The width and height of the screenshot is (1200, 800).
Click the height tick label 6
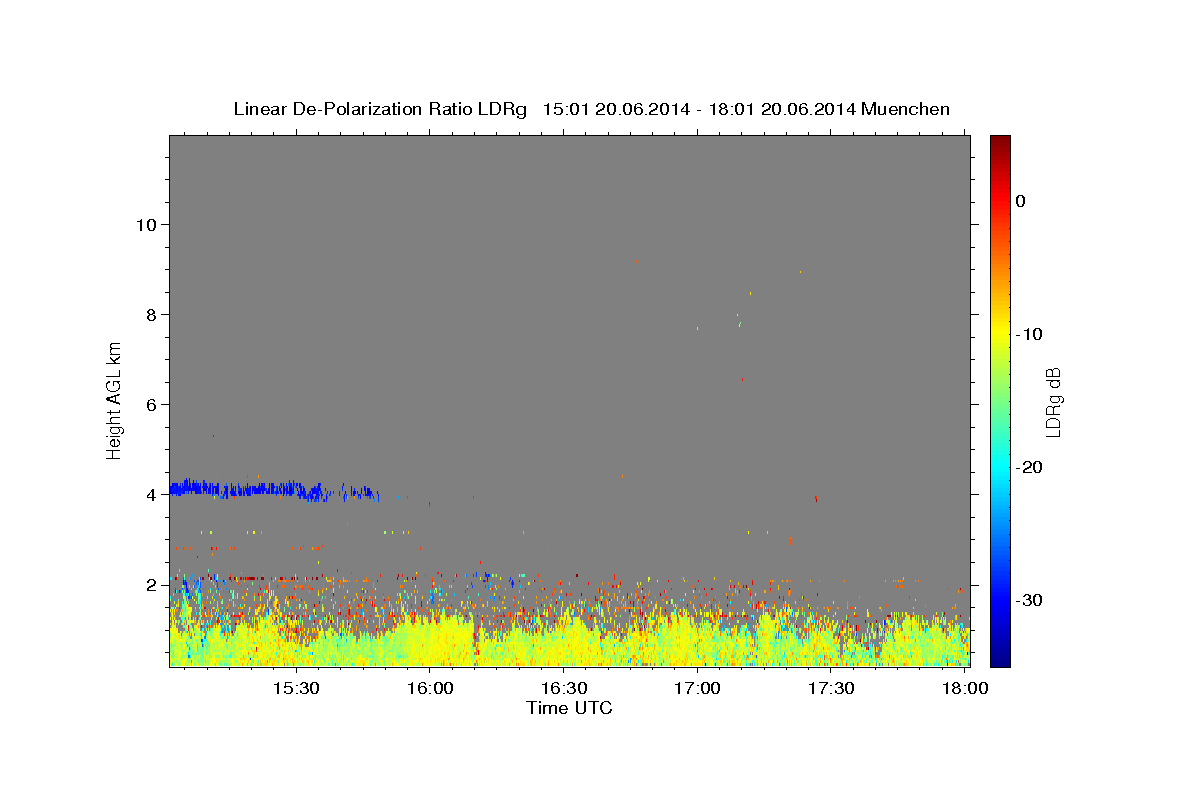tap(149, 404)
